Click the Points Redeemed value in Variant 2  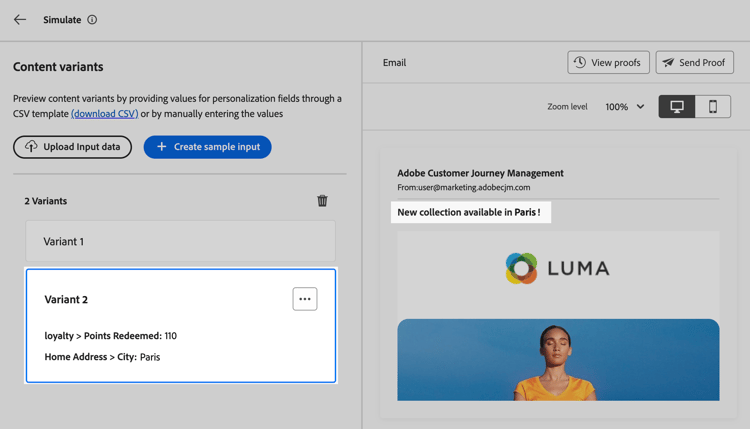pos(170,336)
